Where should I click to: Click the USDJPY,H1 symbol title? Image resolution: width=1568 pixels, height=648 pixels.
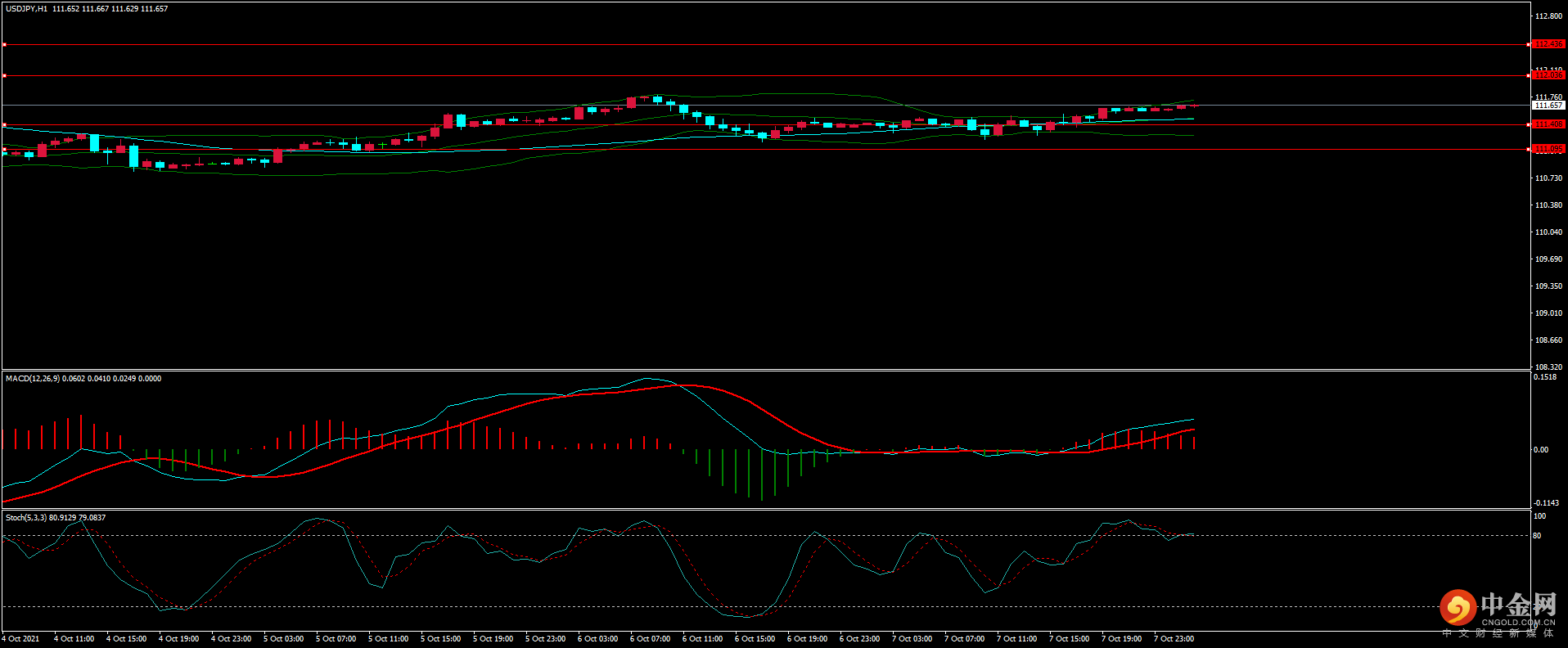click(x=26, y=9)
